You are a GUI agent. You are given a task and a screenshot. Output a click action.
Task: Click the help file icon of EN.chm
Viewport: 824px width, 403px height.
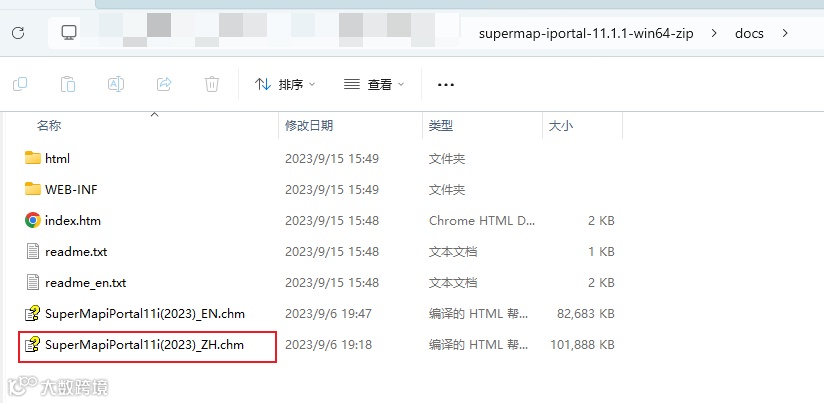[33, 314]
